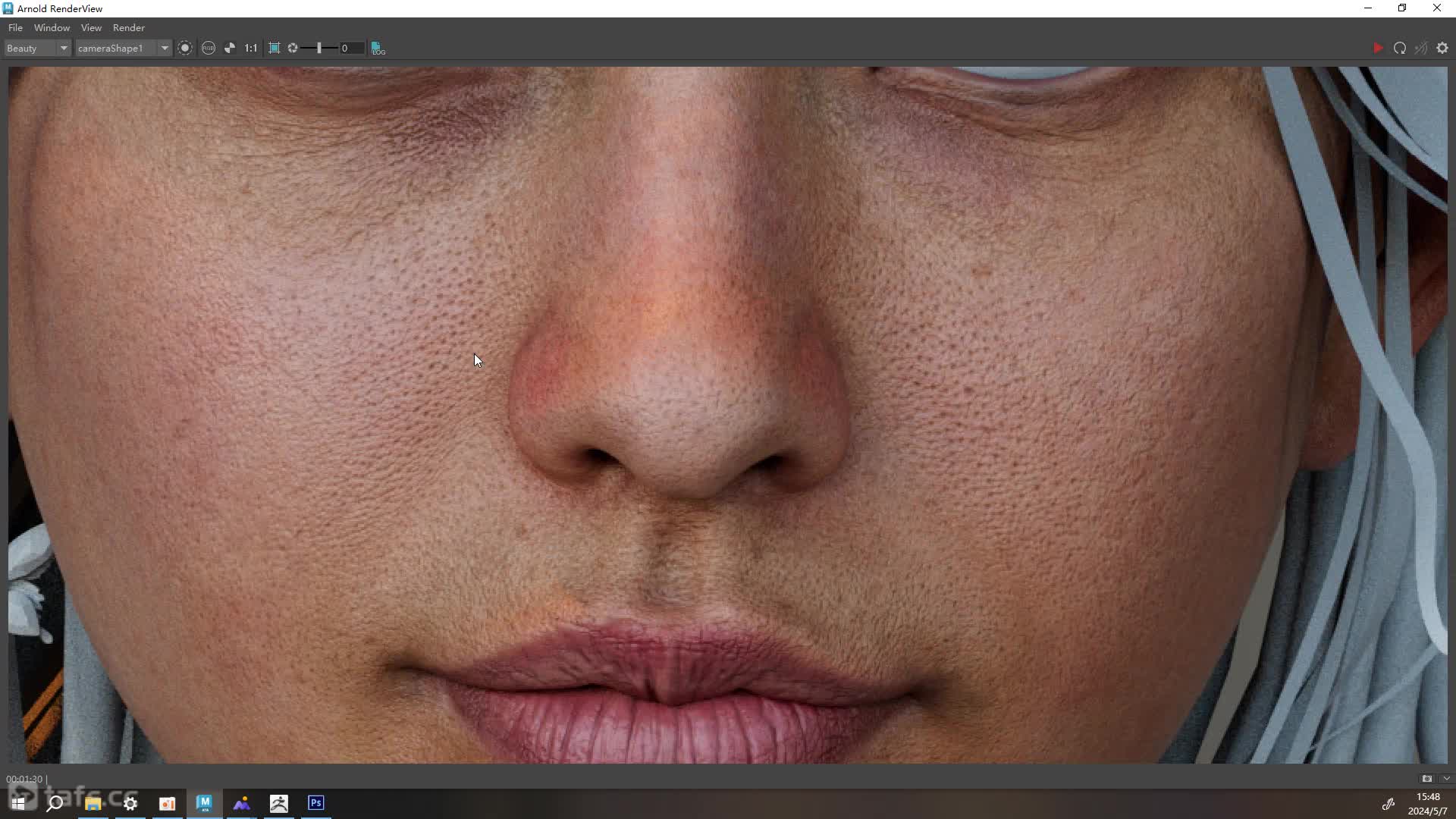Image resolution: width=1456 pixels, height=819 pixels.
Task: Click the pen input tray icon
Action: coord(1388,804)
